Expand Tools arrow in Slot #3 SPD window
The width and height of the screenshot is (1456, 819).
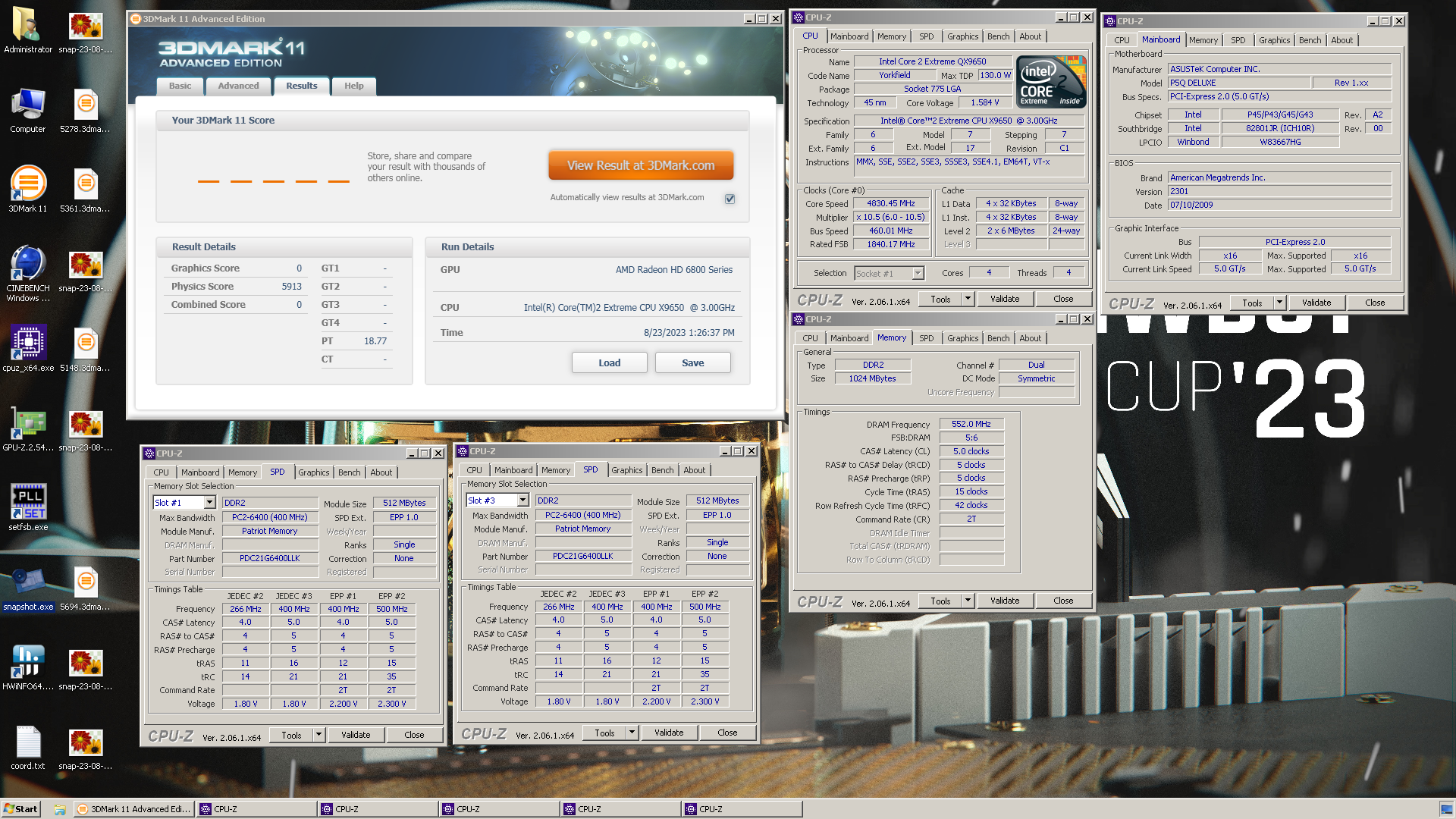coord(632,733)
